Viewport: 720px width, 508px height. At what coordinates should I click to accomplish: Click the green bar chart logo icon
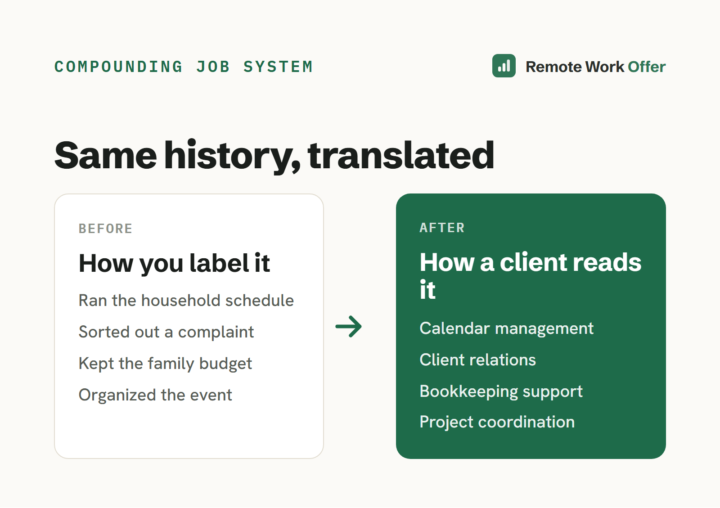pos(504,66)
